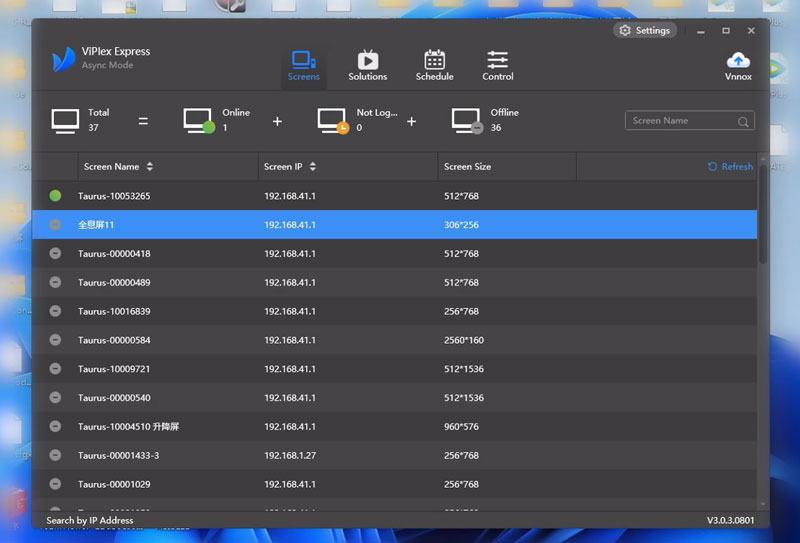This screenshot has height=543, width=800.
Task: Select the Taurus-00000584 row
Action: click(394, 340)
